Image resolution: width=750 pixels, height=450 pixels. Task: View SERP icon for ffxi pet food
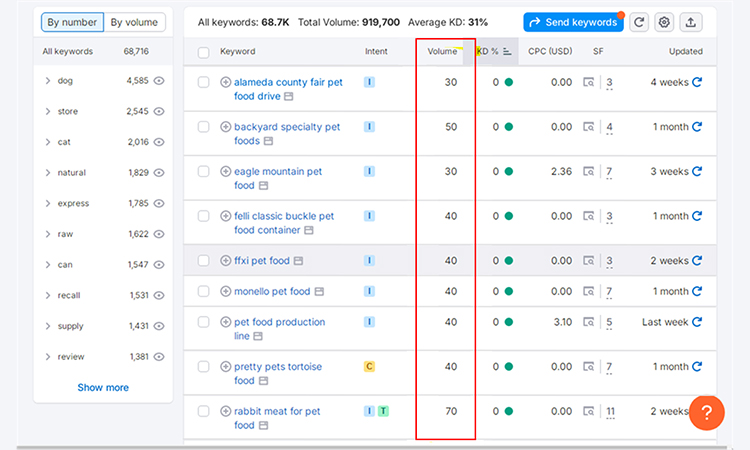tap(588, 261)
